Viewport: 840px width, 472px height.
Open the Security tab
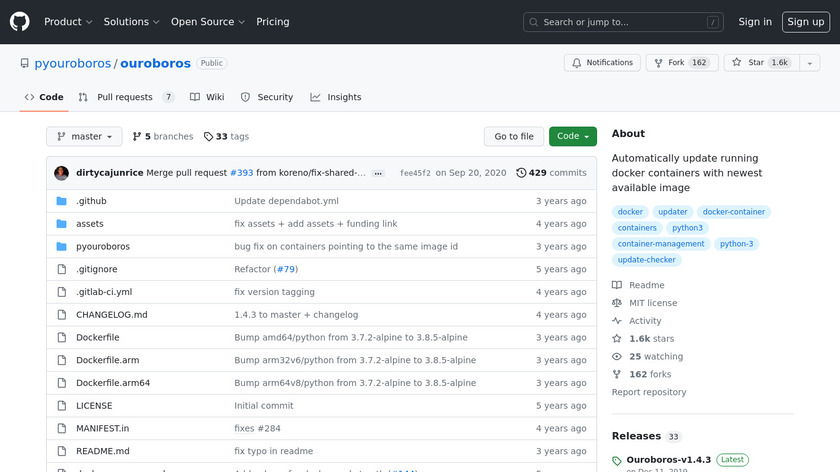pyautogui.click(x=267, y=97)
